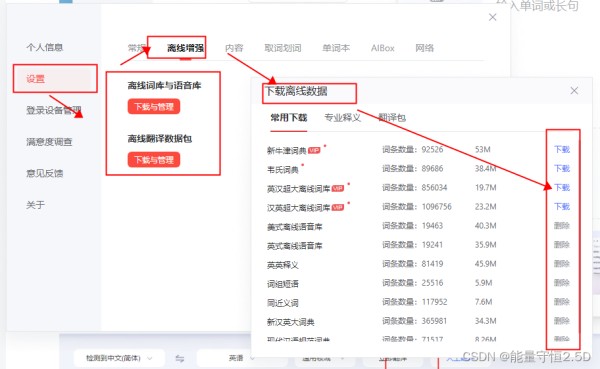Open 登录设备管理 in the sidebar
600x369 pixels.
54,110
